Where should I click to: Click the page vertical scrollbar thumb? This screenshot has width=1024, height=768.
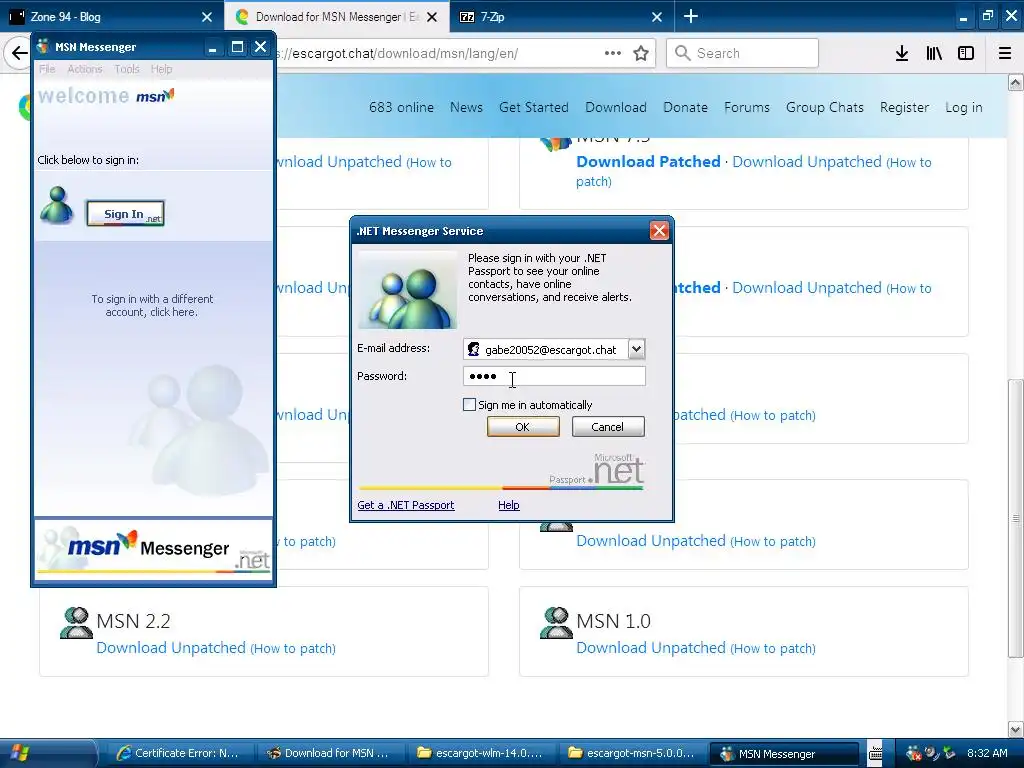(x=1015, y=519)
